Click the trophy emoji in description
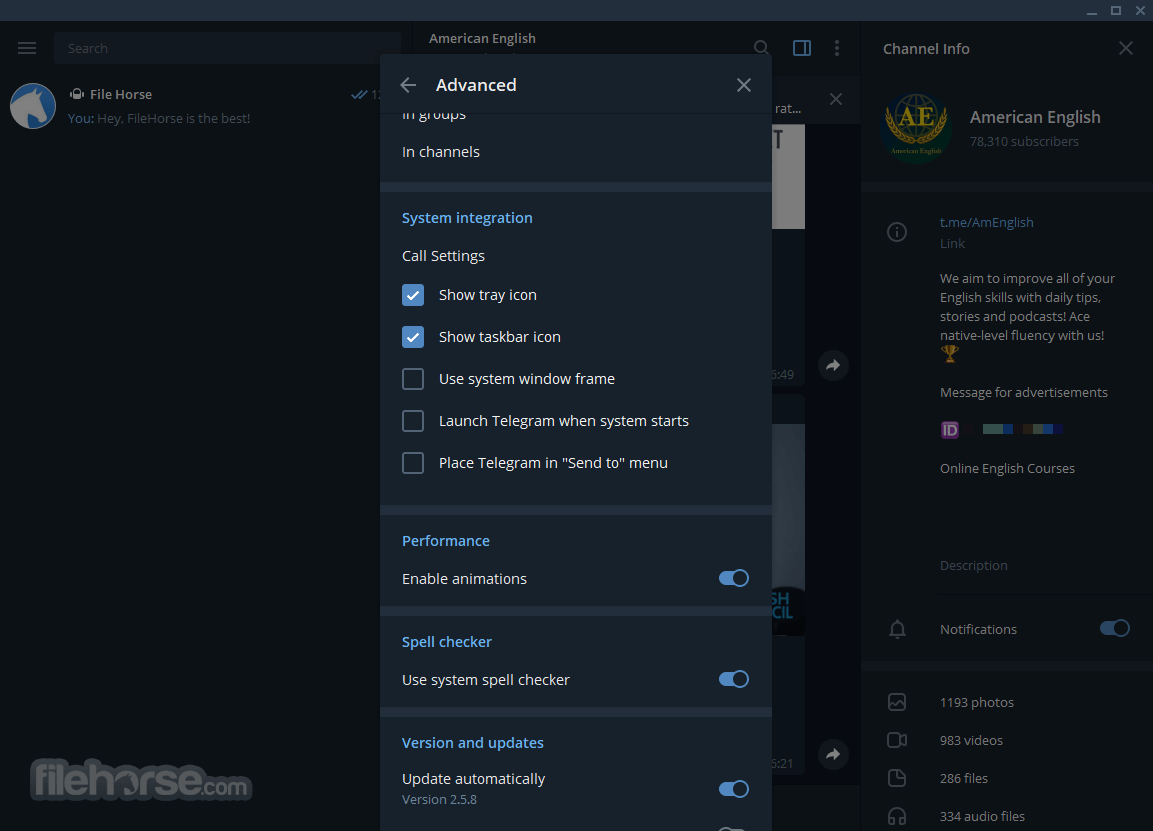Viewport: 1153px width, 831px height. [x=949, y=354]
